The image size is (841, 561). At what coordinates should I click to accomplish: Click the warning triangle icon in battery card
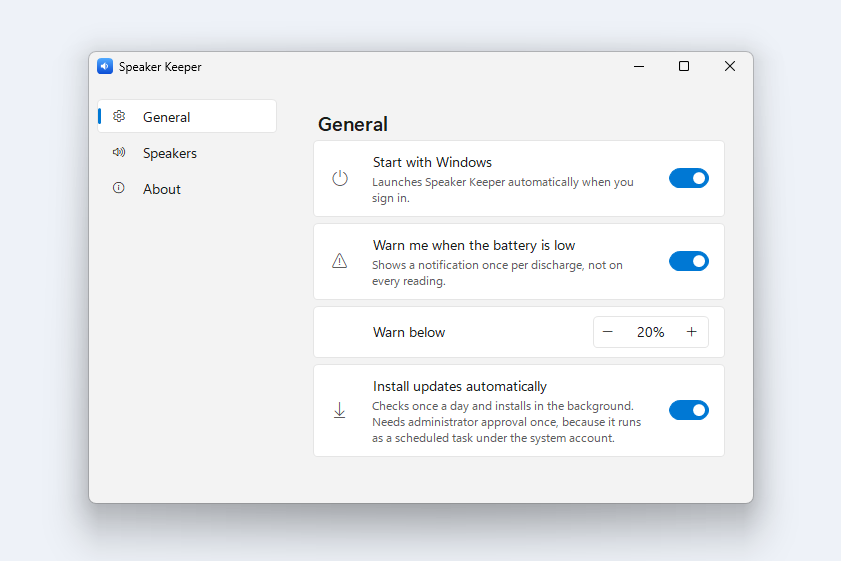click(x=340, y=261)
